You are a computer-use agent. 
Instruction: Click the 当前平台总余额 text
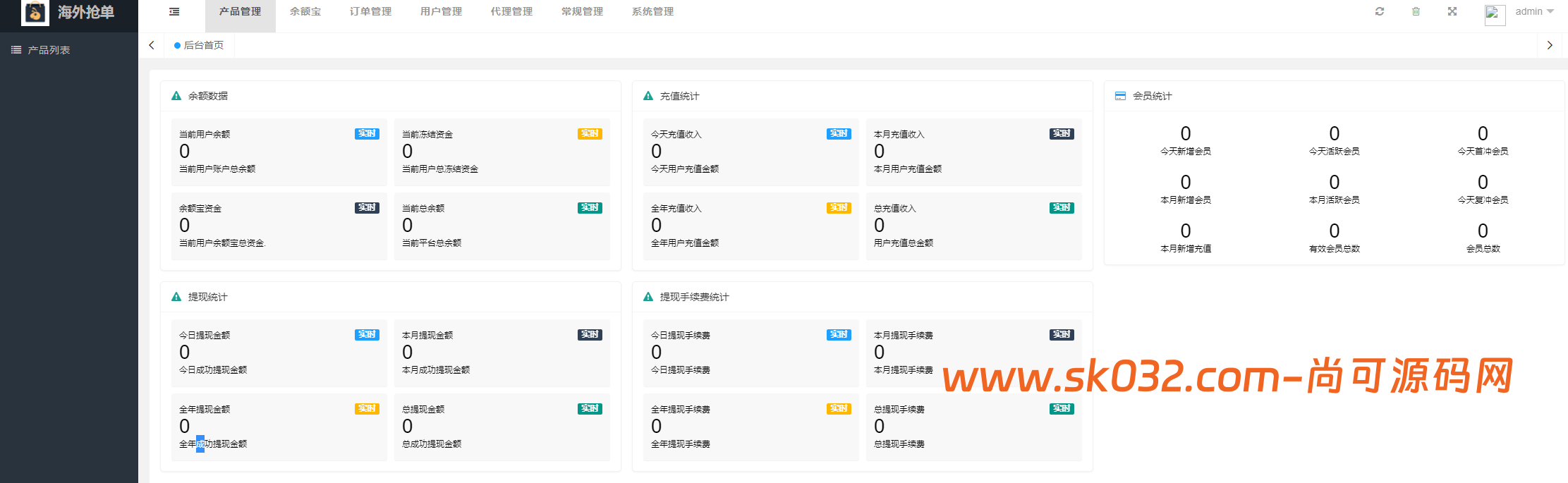(x=432, y=243)
